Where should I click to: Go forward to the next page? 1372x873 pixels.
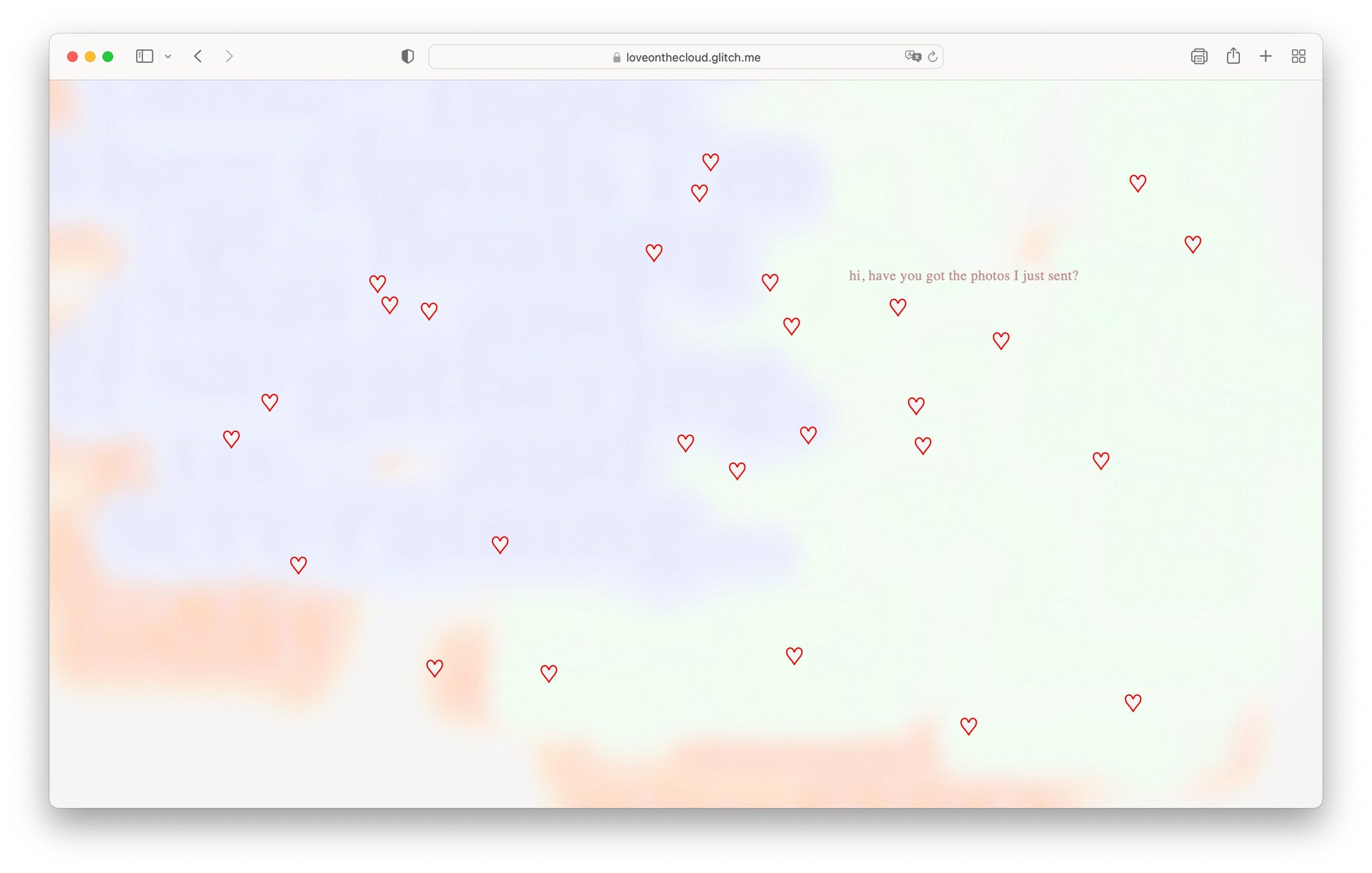[x=229, y=56]
